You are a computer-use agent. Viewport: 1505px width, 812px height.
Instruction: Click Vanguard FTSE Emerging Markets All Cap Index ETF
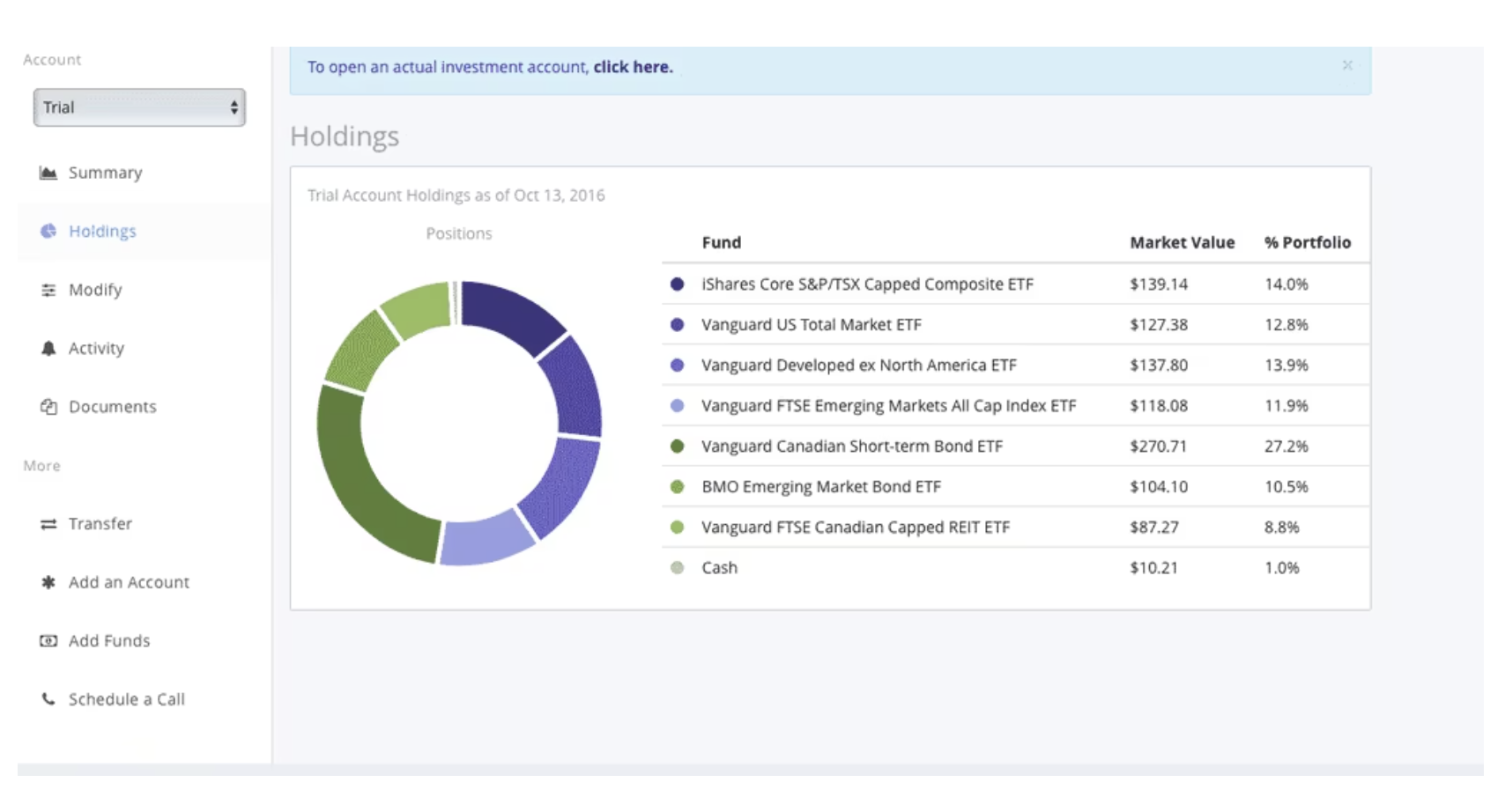[889, 406]
